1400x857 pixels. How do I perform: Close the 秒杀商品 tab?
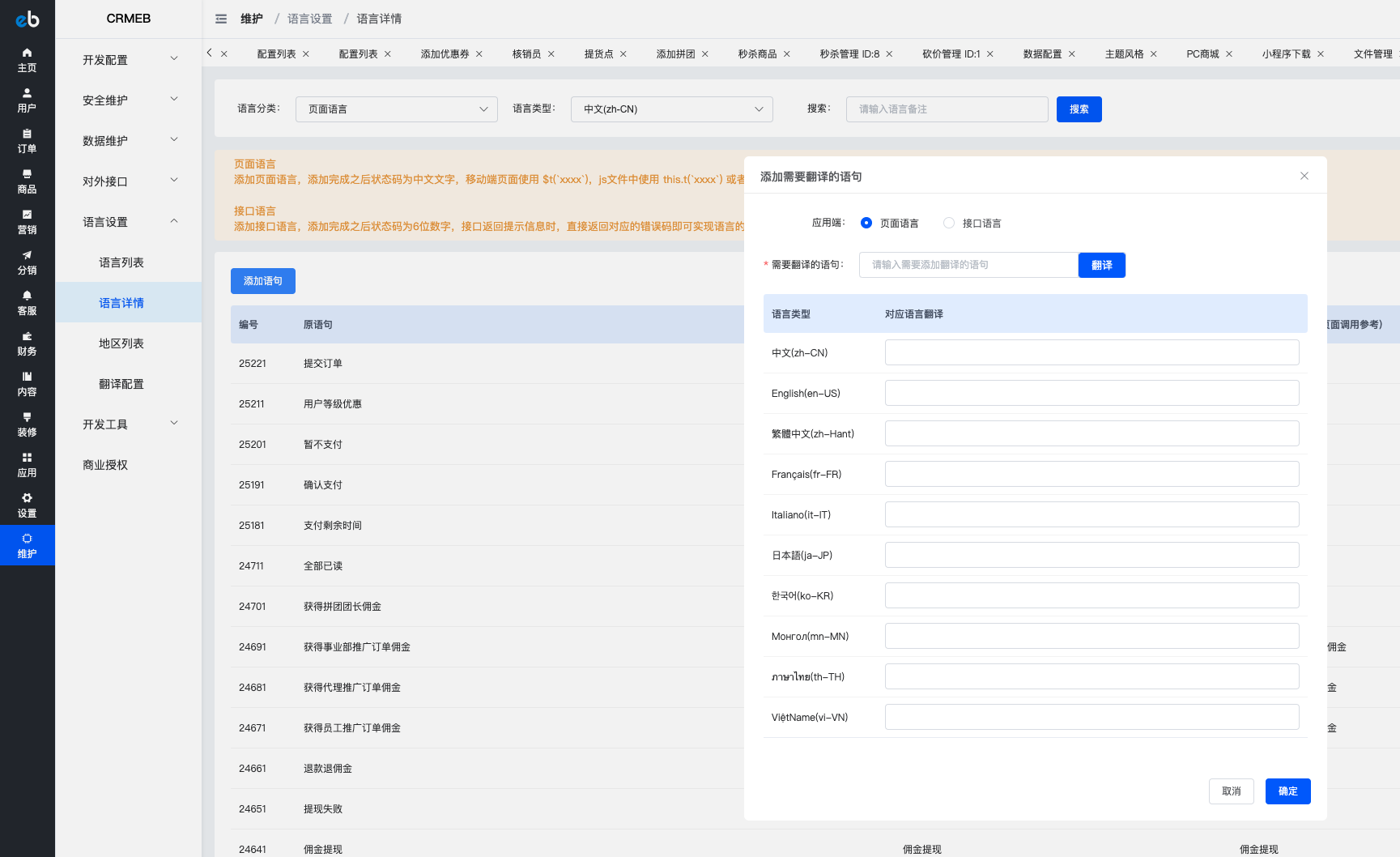point(787,54)
